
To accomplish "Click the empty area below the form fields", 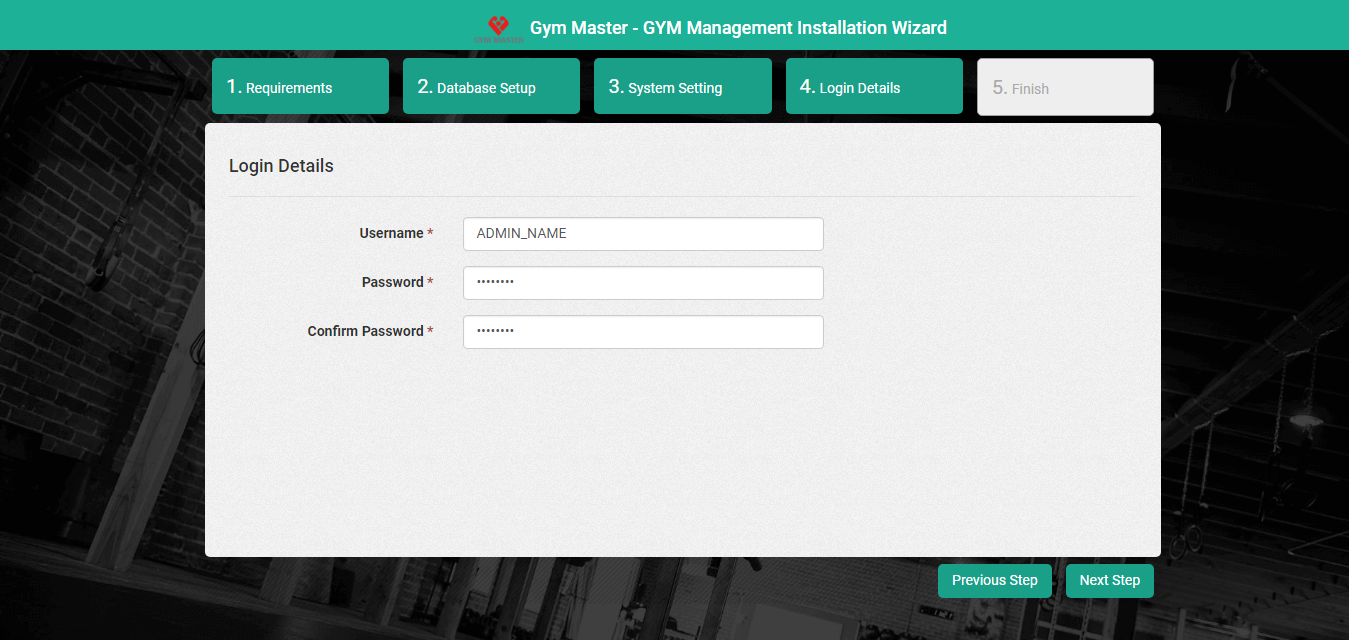I will 680,450.
